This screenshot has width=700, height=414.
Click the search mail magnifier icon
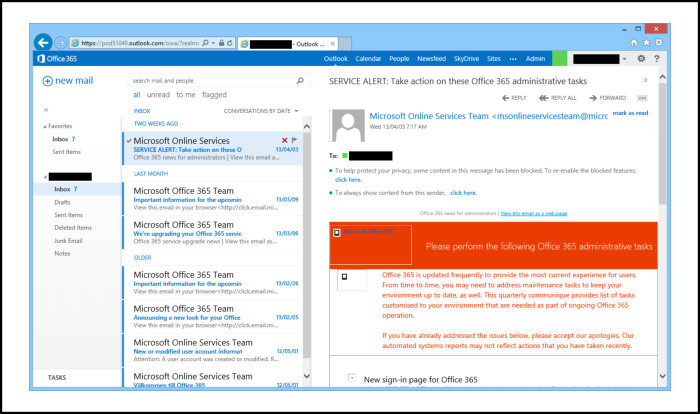point(300,80)
